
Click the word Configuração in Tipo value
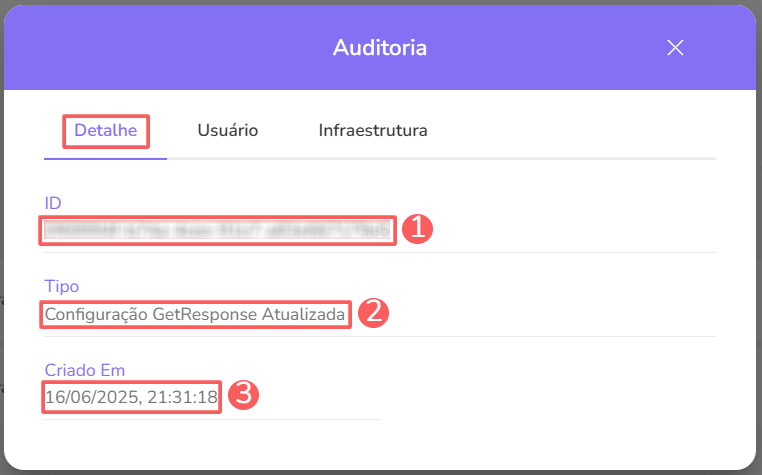(96, 314)
